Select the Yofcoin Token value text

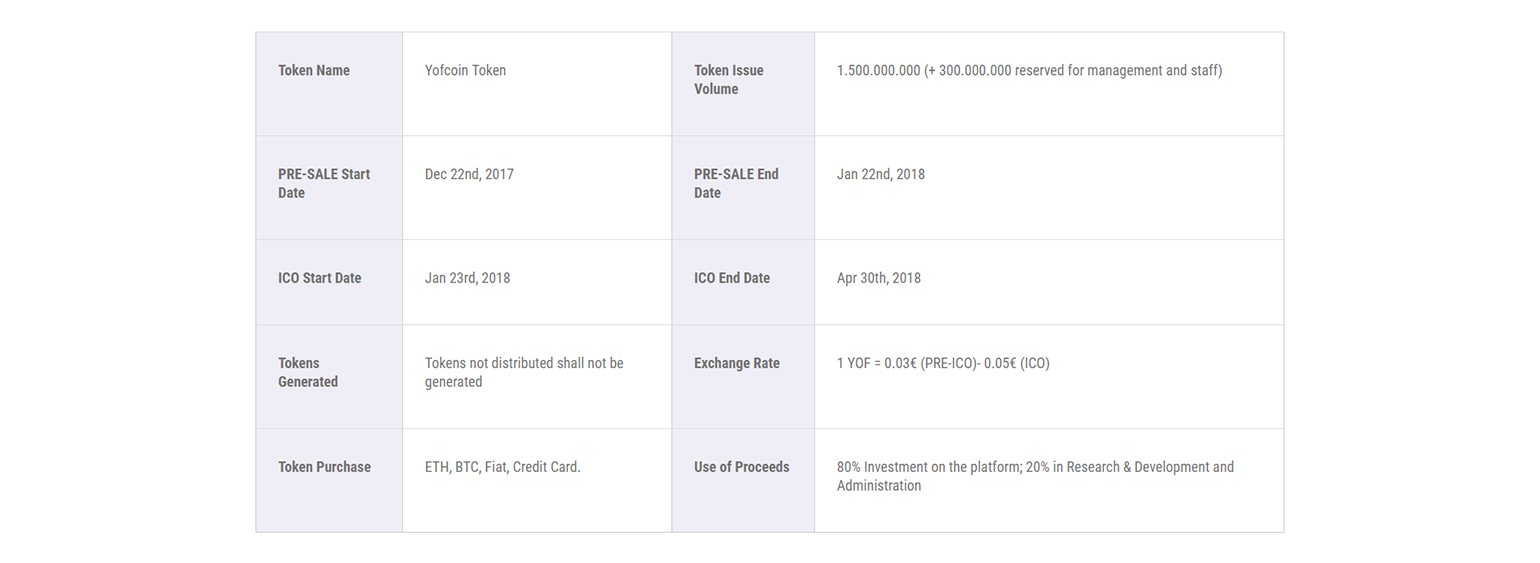click(465, 71)
